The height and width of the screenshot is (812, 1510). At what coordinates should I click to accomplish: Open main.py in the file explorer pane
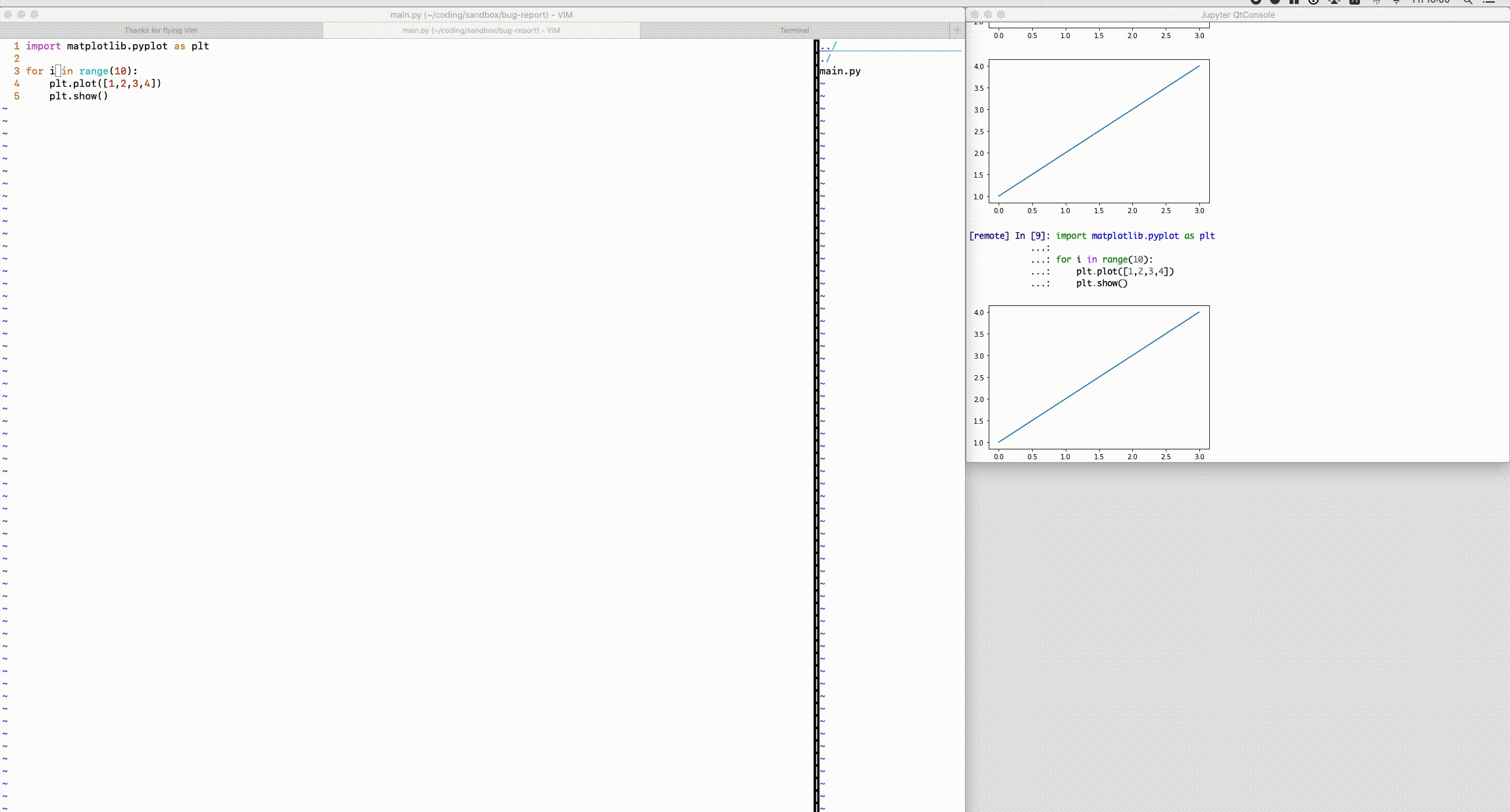pyautogui.click(x=840, y=71)
